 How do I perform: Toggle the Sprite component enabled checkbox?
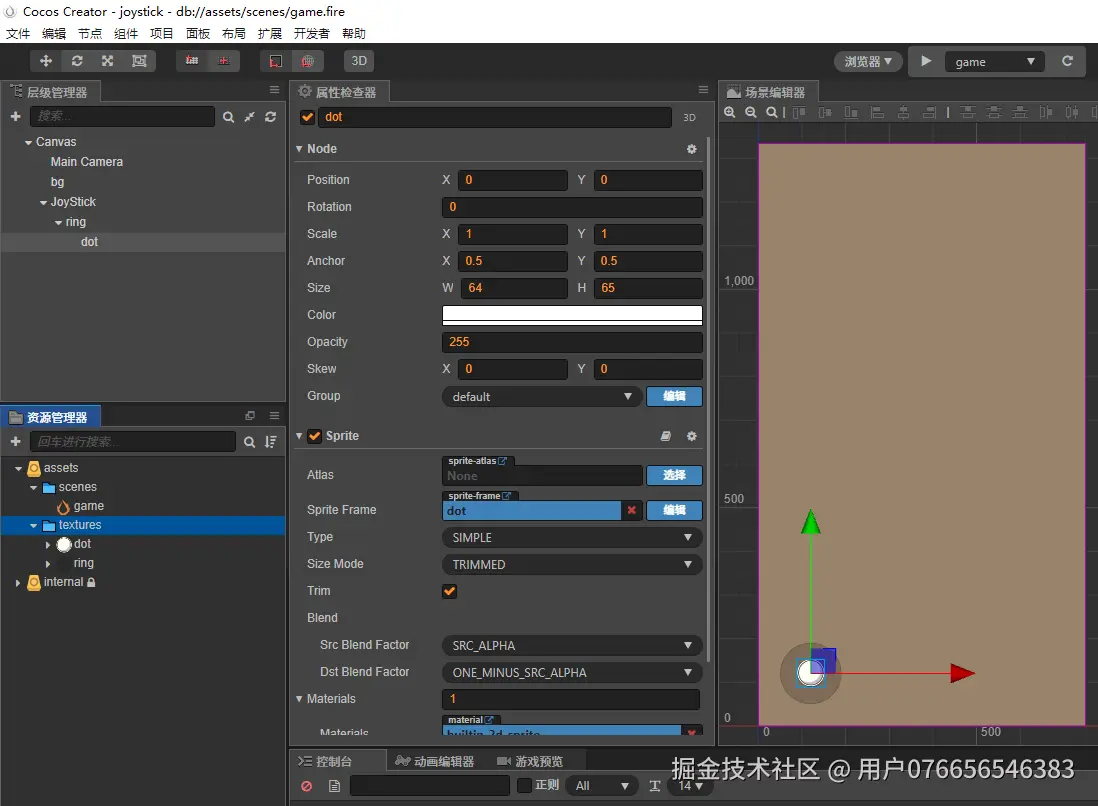[x=315, y=436]
